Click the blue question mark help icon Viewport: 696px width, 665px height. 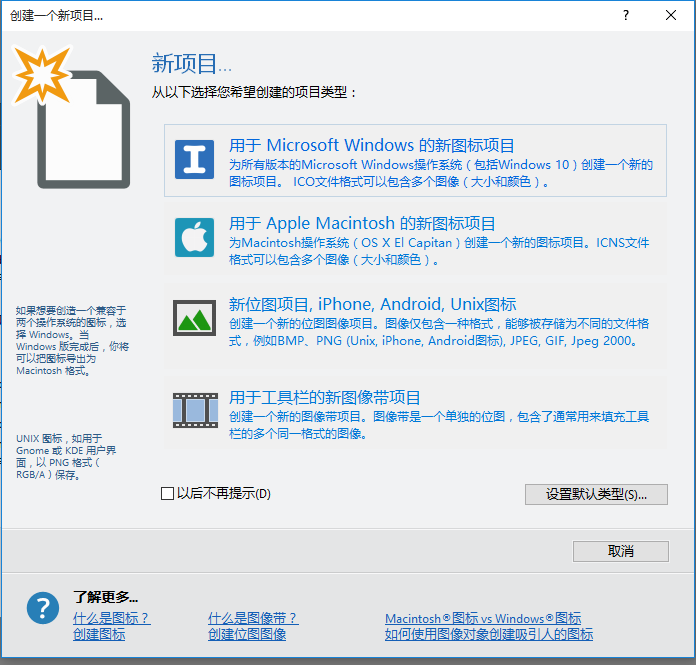pos(43,608)
